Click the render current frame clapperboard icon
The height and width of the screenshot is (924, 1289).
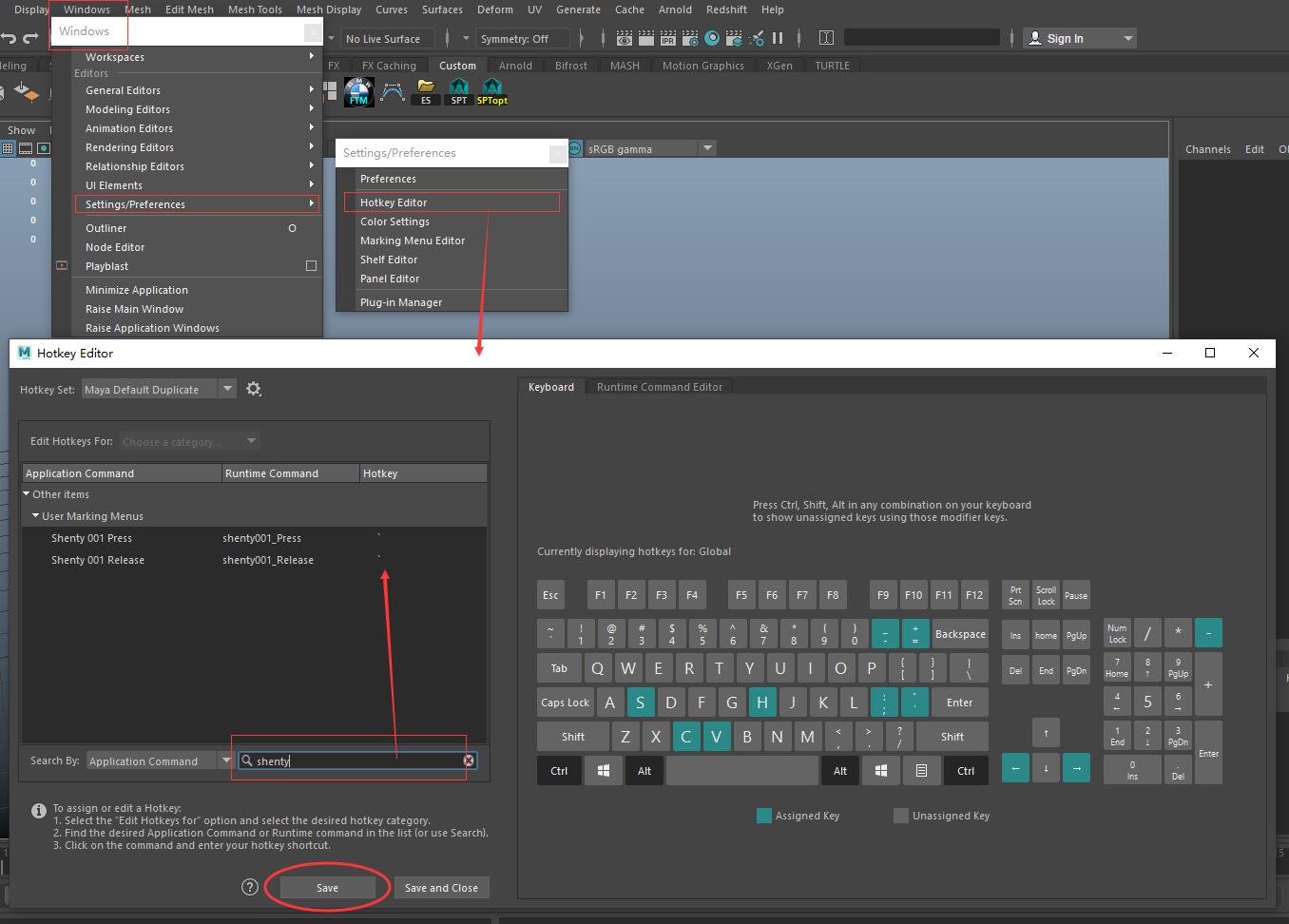[645, 39]
